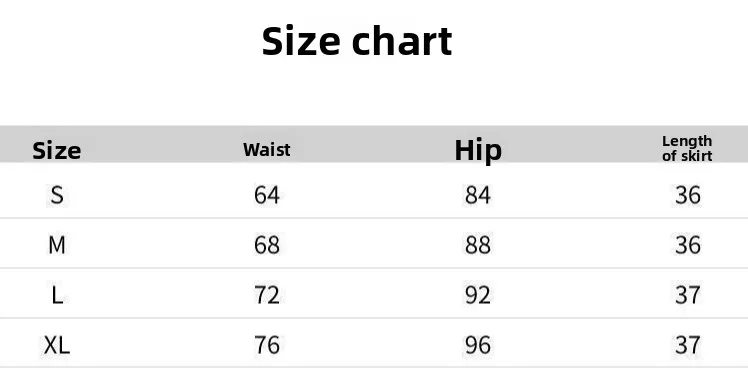Click the Size chart title

[x=357, y=41]
